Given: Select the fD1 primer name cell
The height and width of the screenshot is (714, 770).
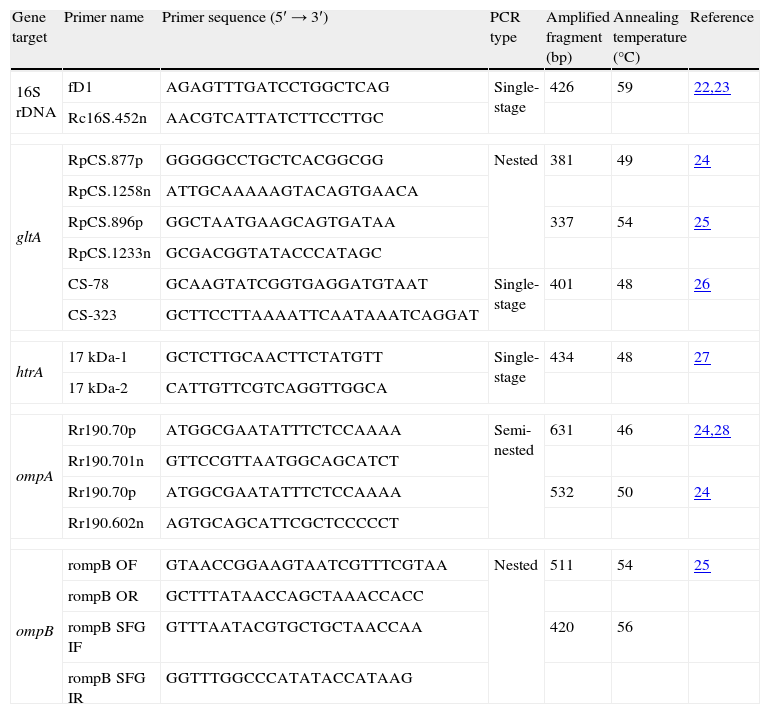Looking at the screenshot, I should tap(79, 87).
